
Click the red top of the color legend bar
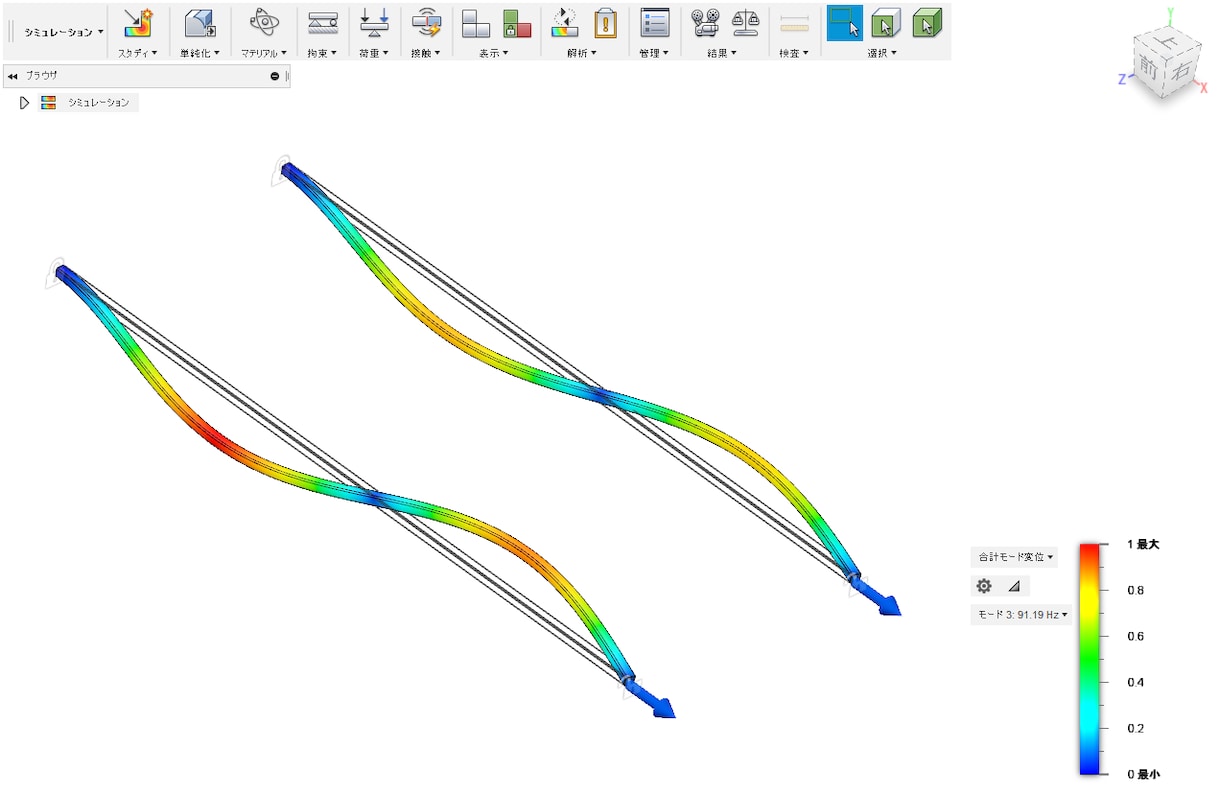(1091, 550)
